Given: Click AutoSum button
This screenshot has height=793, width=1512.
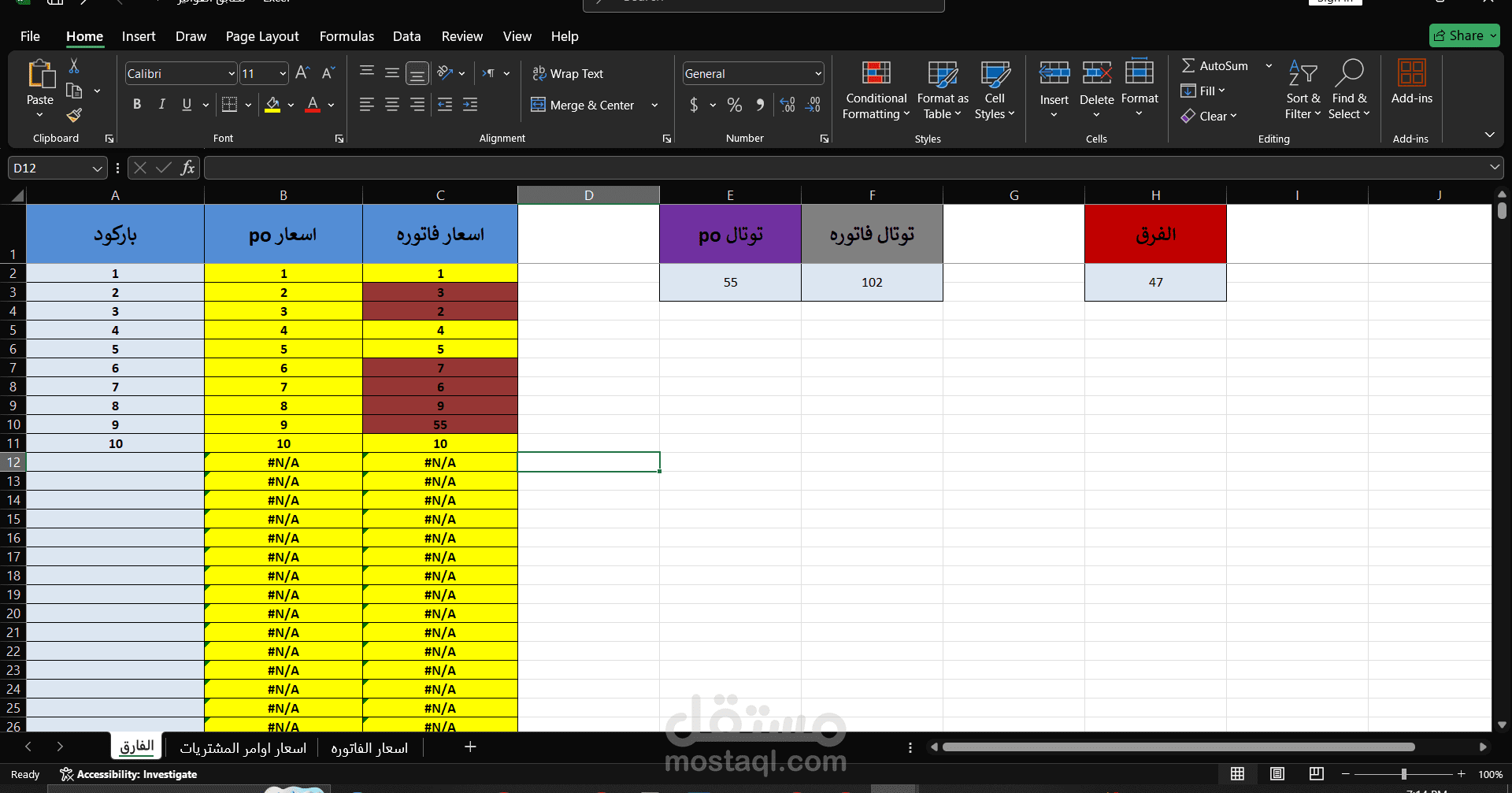Looking at the screenshot, I should coord(1215,66).
